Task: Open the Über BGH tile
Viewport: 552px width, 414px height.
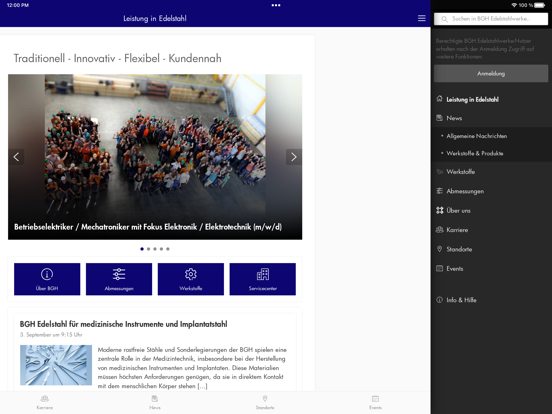Action: (47, 279)
